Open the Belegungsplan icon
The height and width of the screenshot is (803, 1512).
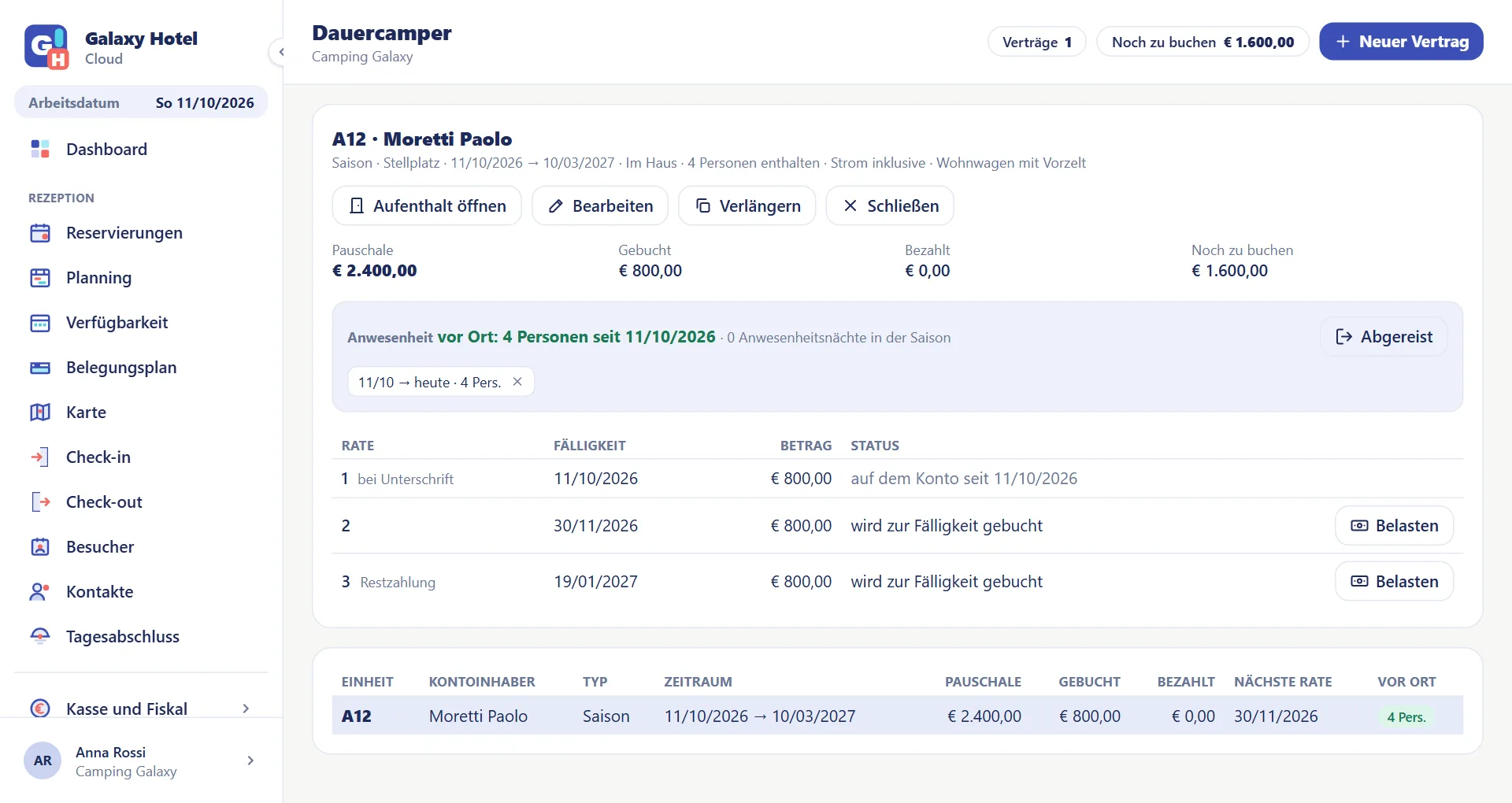pyautogui.click(x=40, y=368)
